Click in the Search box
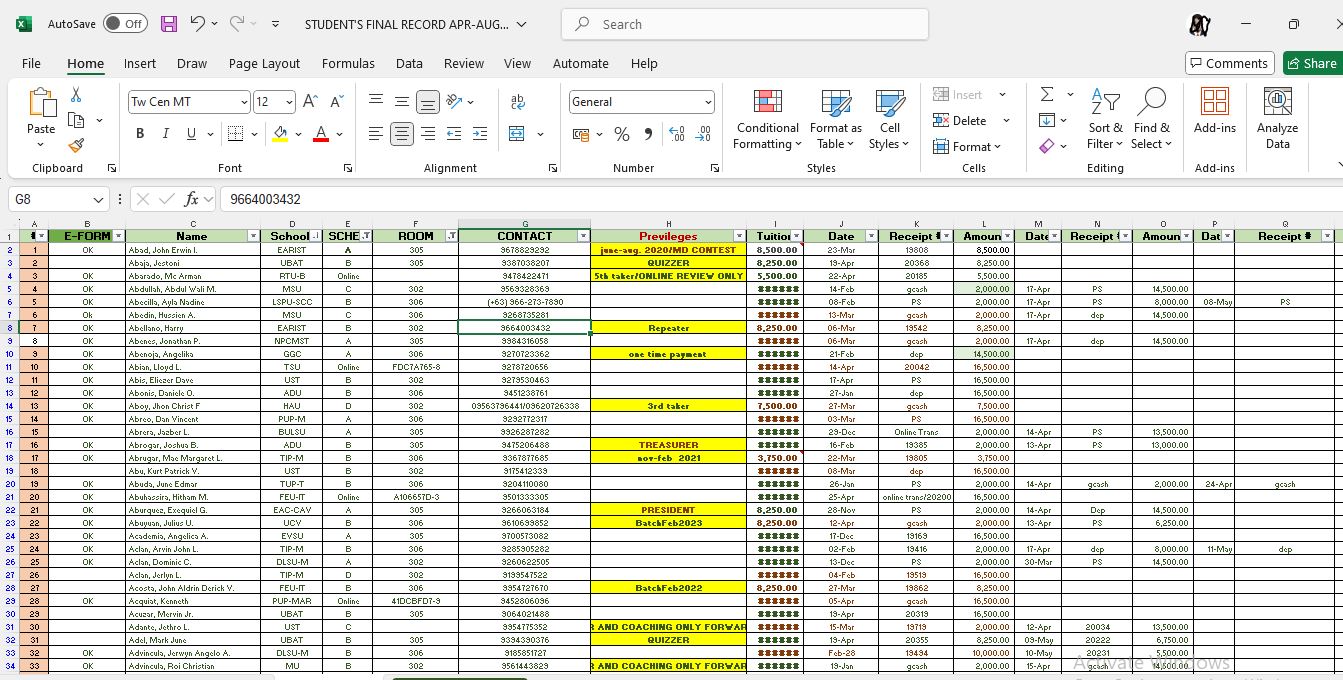 tap(745, 24)
